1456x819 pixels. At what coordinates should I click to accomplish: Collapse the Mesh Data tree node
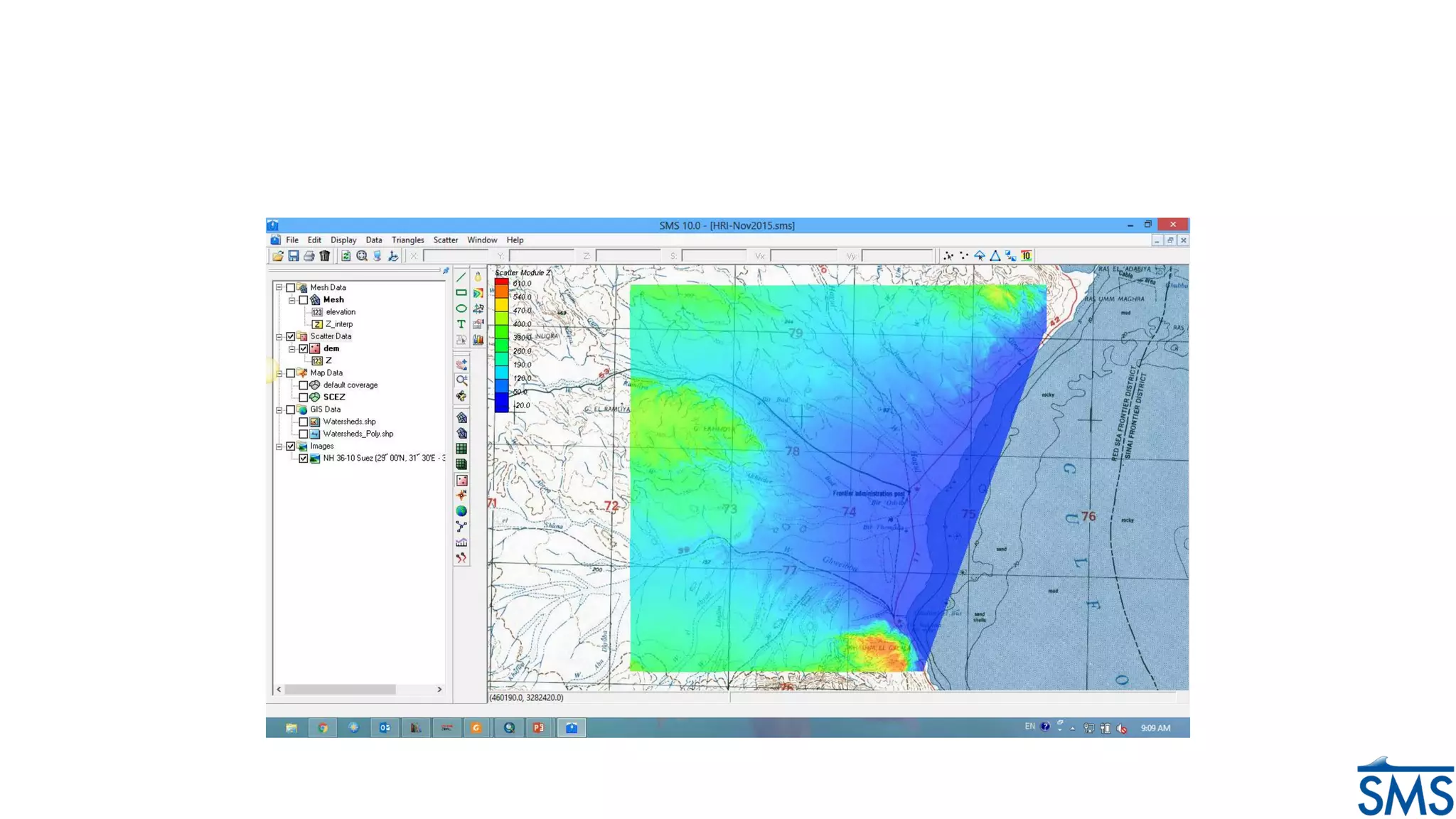click(x=279, y=288)
